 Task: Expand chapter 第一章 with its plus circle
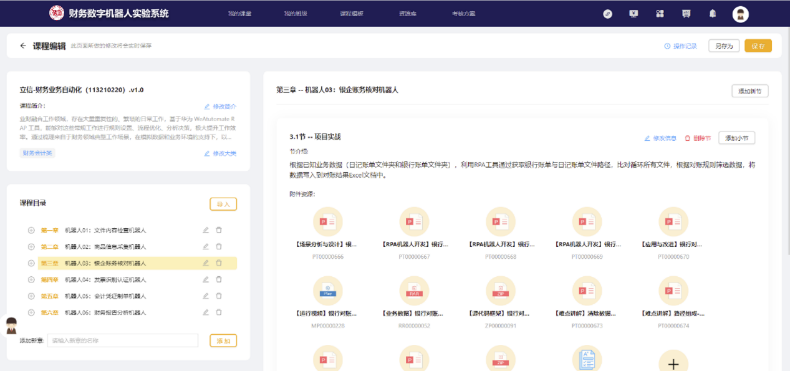tap(31, 230)
